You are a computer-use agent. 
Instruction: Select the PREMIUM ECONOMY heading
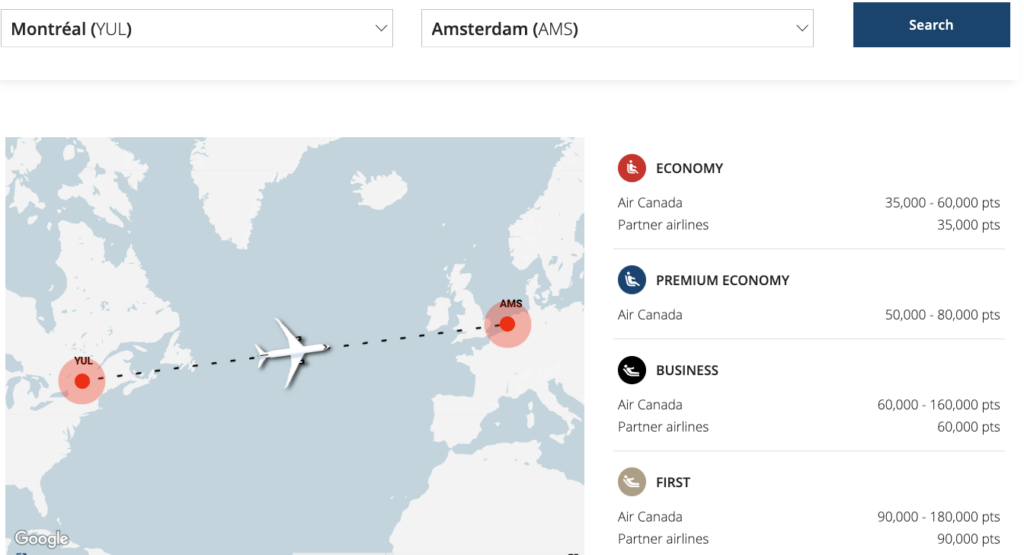[722, 280]
